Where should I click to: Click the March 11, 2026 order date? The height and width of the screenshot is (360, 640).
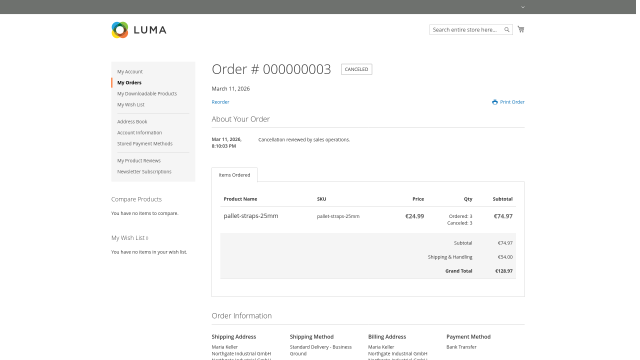tap(231, 89)
